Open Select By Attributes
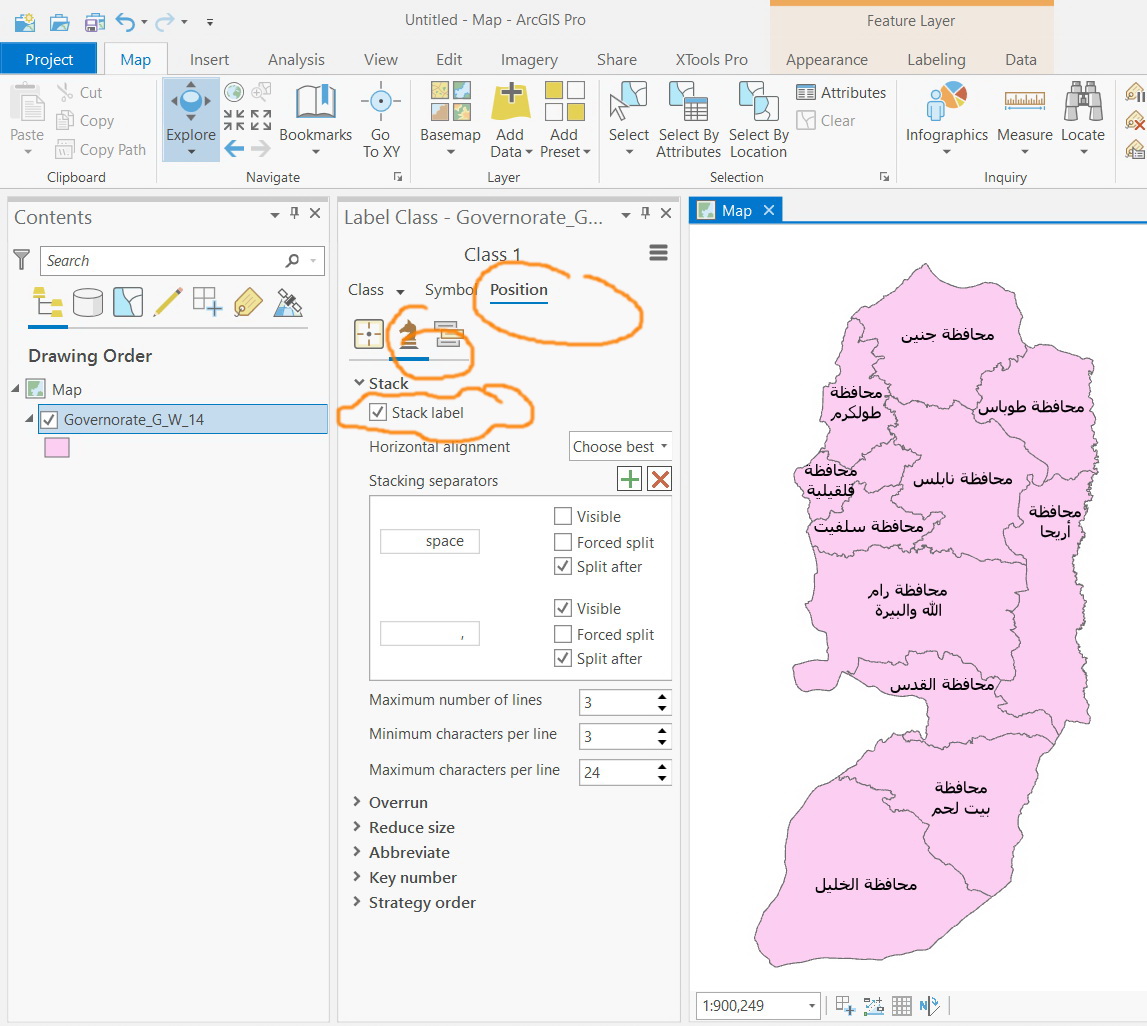Image resolution: width=1147 pixels, height=1026 pixels. [688, 120]
